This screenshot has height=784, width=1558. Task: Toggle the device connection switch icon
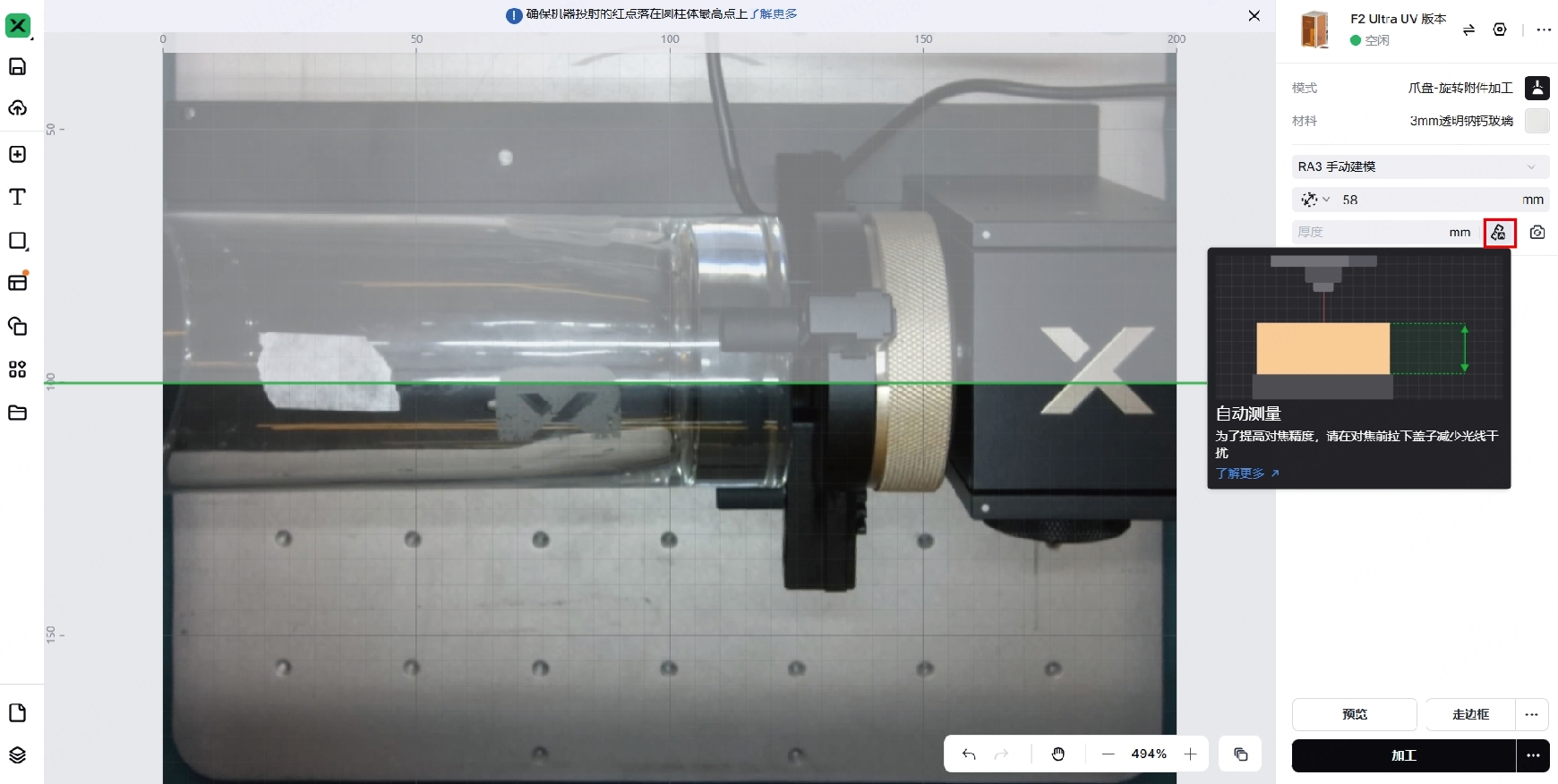click(1468, 30)
